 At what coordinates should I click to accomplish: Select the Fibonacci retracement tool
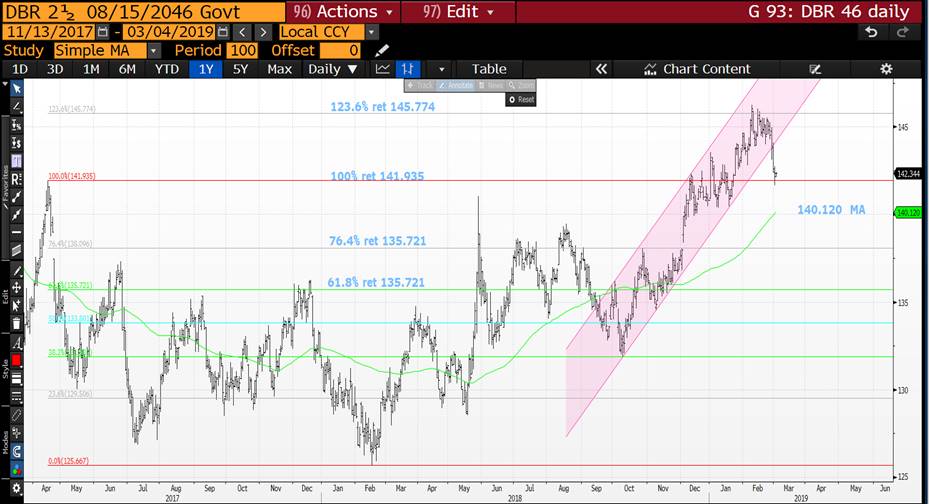[17, 160]
